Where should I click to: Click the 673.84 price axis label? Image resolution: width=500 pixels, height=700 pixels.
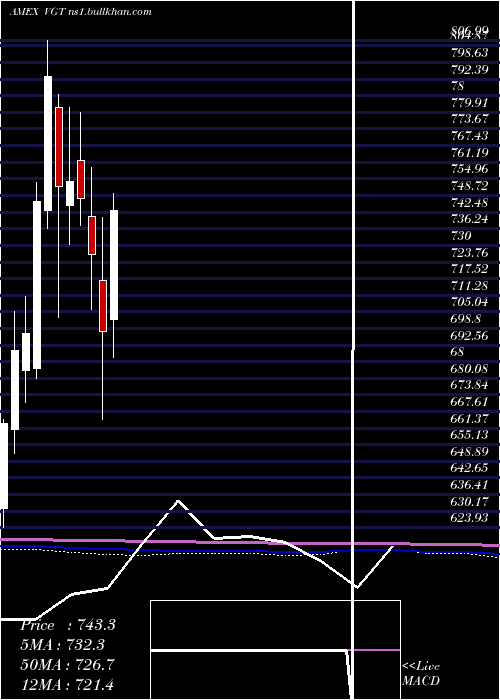470,385
